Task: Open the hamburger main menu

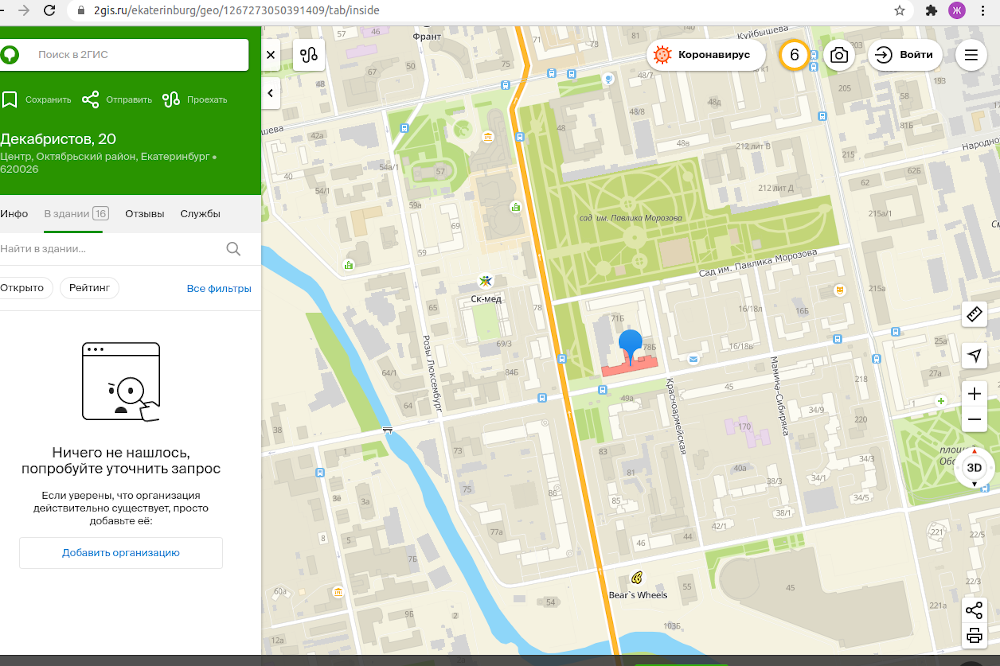Action: click(x=970, y=55)
